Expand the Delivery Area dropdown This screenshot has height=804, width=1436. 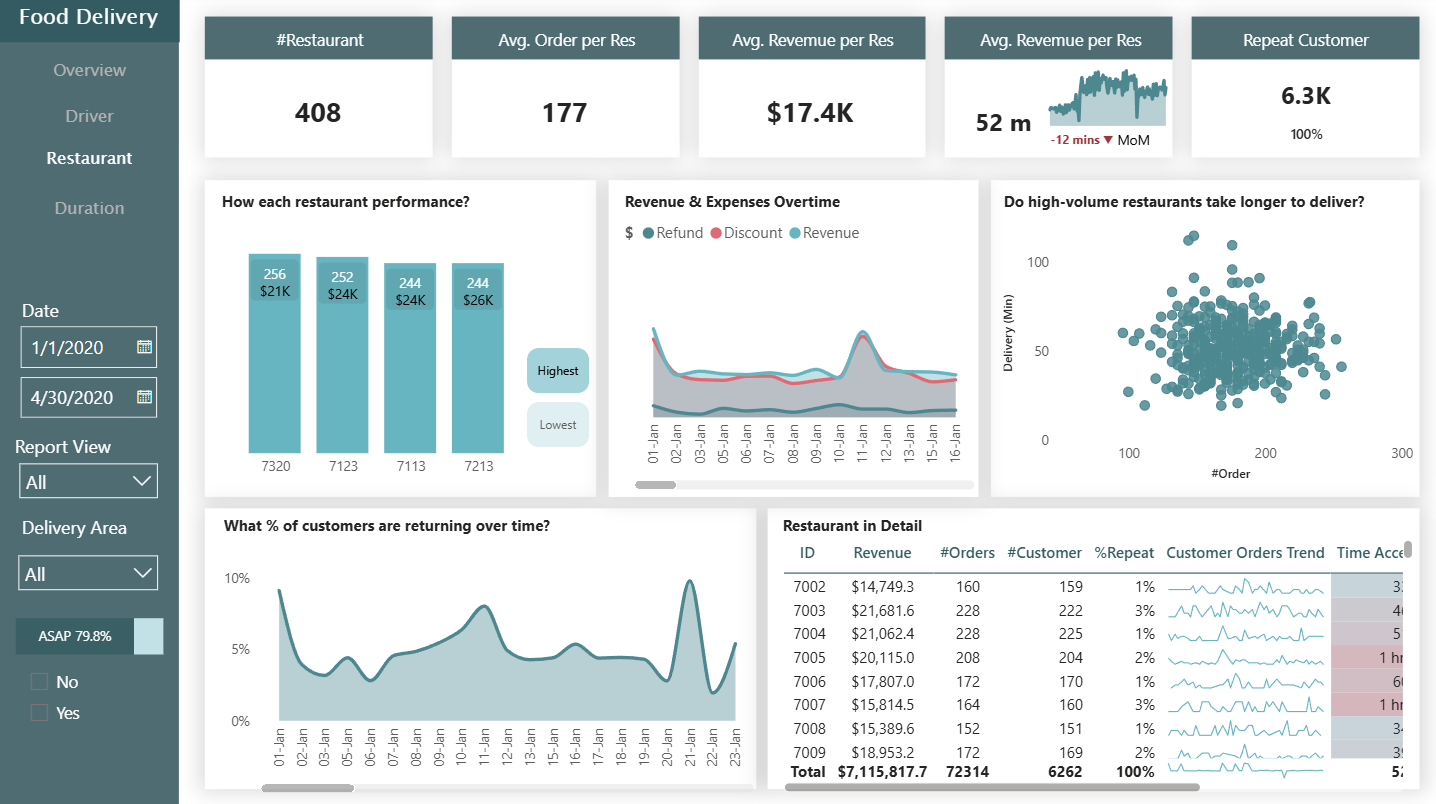88,574
